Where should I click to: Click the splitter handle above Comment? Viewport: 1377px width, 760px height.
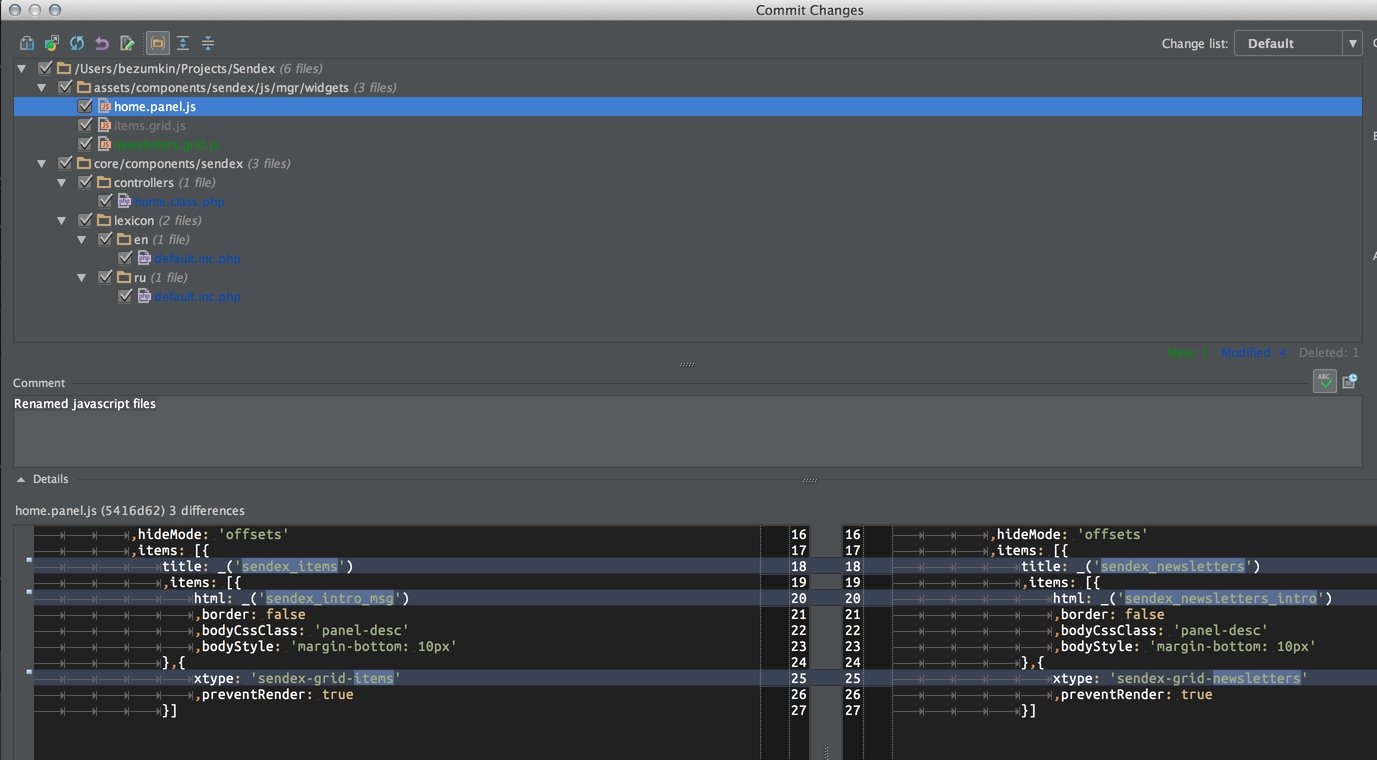coord(687,364)
